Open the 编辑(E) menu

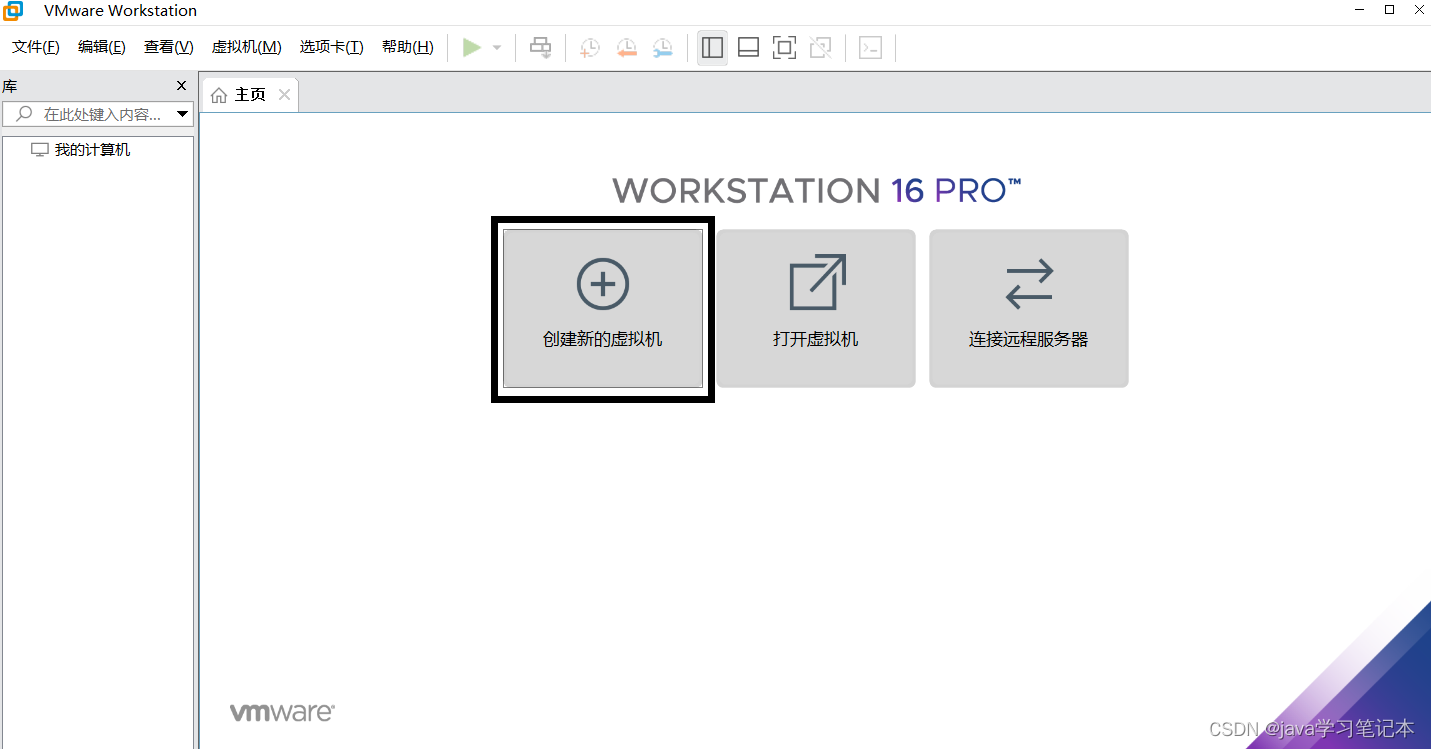click(102, 47)
